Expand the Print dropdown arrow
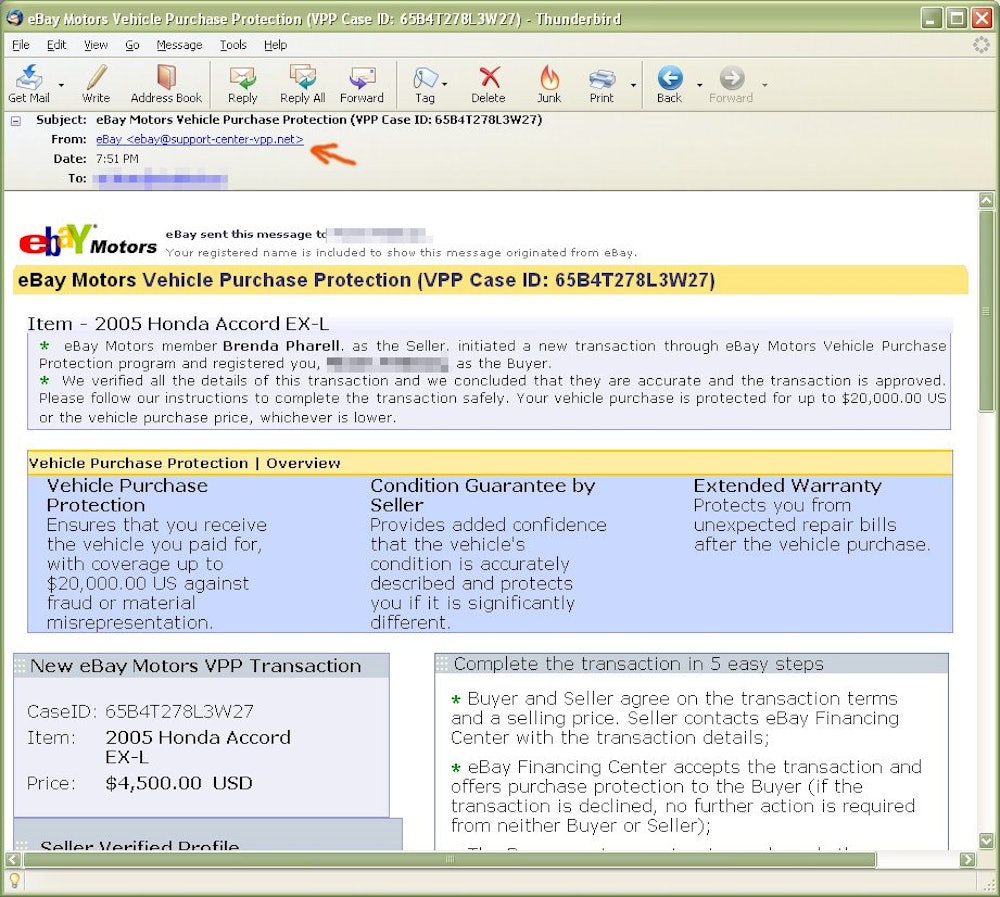Viewport: 1000px width, 897px height. [633, 86]
